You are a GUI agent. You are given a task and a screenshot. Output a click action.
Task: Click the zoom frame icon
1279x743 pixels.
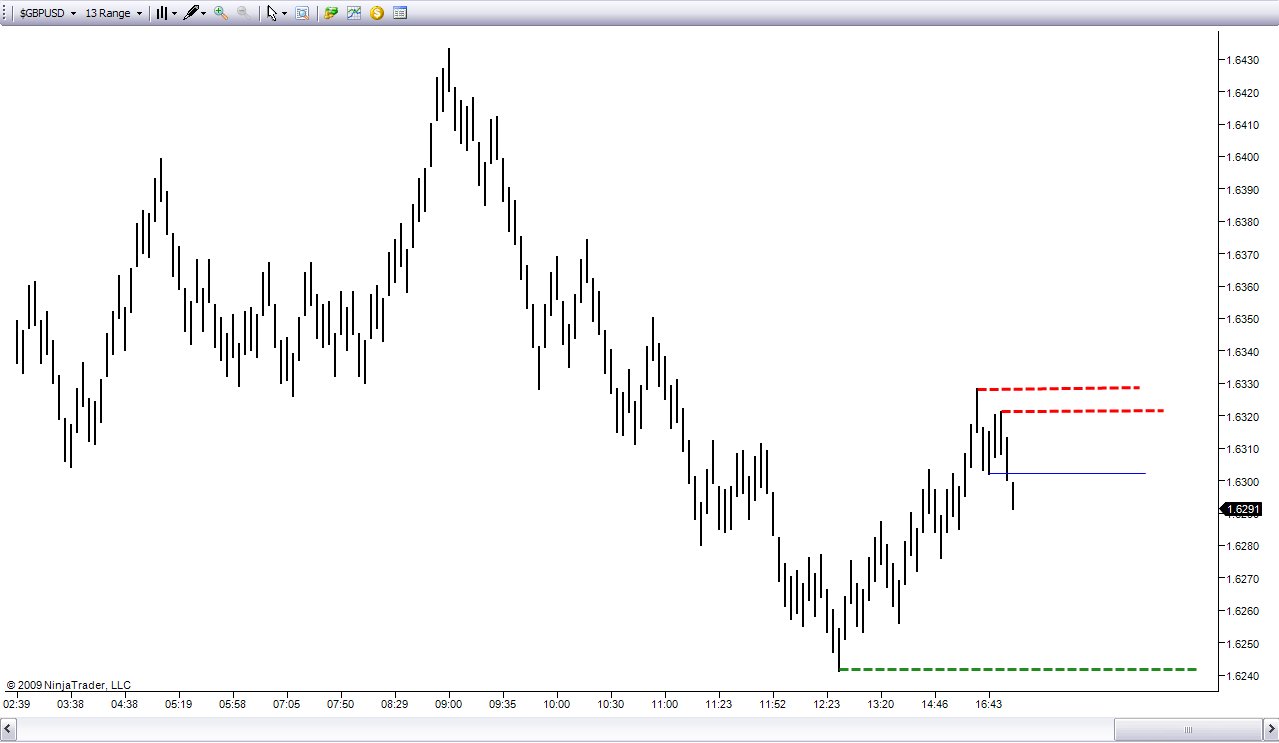pyautogui.click(x=302, y=14)
